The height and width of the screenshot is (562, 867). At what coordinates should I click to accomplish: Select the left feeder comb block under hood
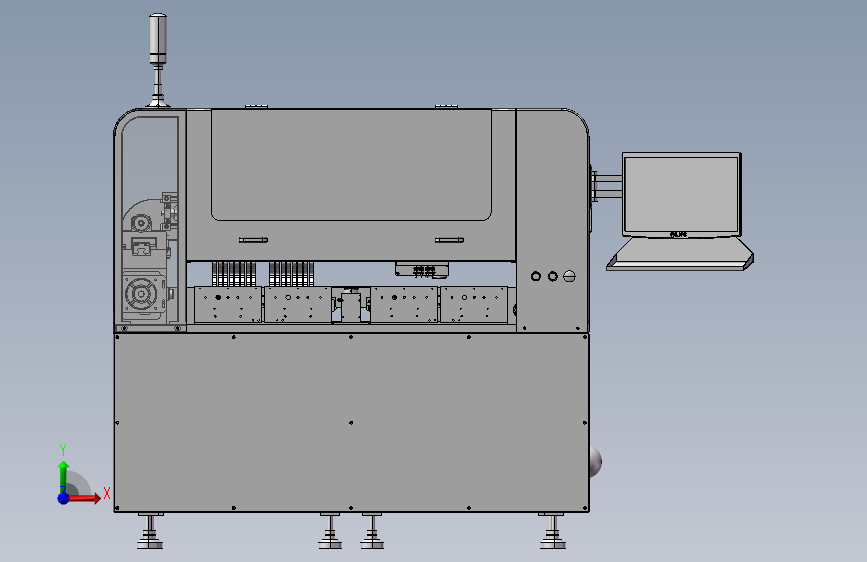(x=234, y=274)
